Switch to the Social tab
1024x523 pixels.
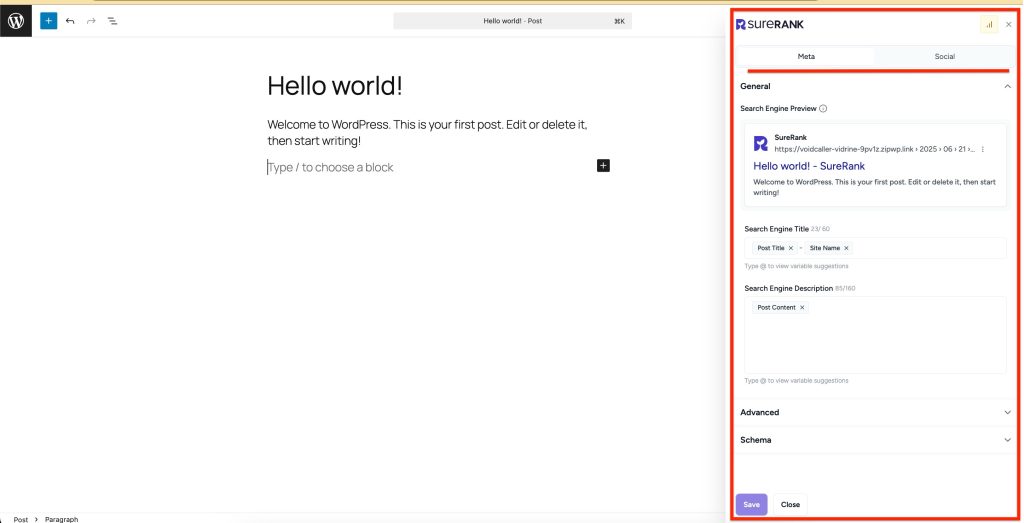pos(944,57)
